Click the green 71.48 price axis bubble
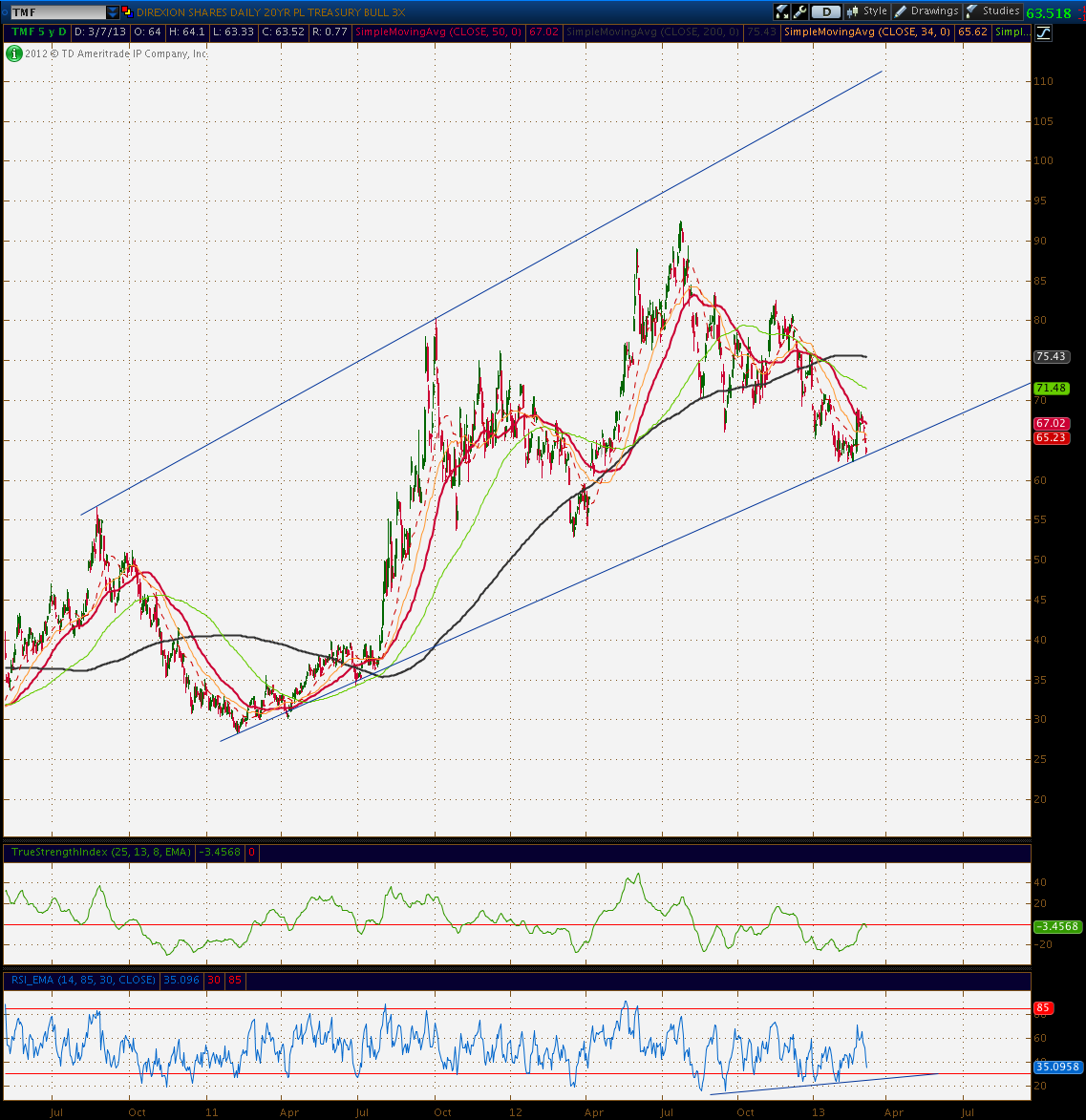The height and width of the screenshot is (1120, 1086). click(x=1051, y=388)
